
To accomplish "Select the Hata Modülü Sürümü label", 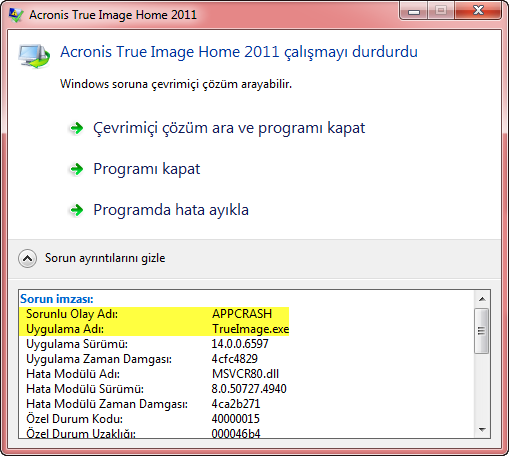I will pyautogui.click(x=85, y=389).
